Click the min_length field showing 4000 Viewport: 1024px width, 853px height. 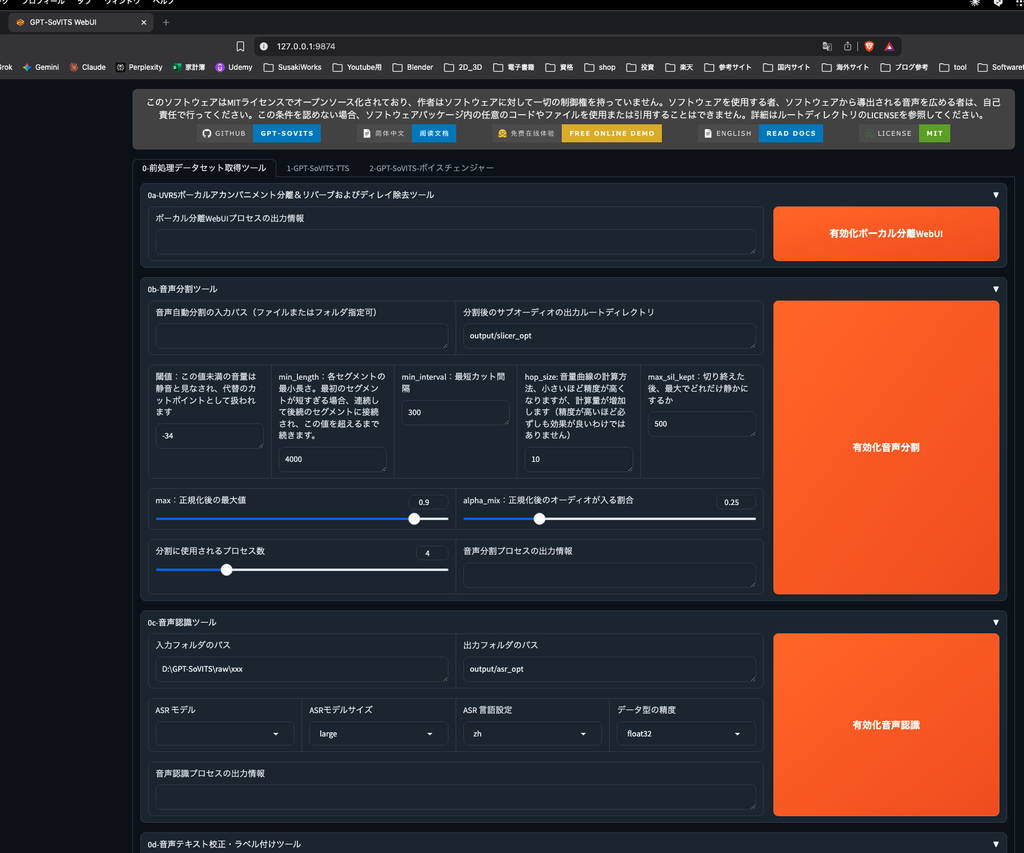(x=332, y=459)
